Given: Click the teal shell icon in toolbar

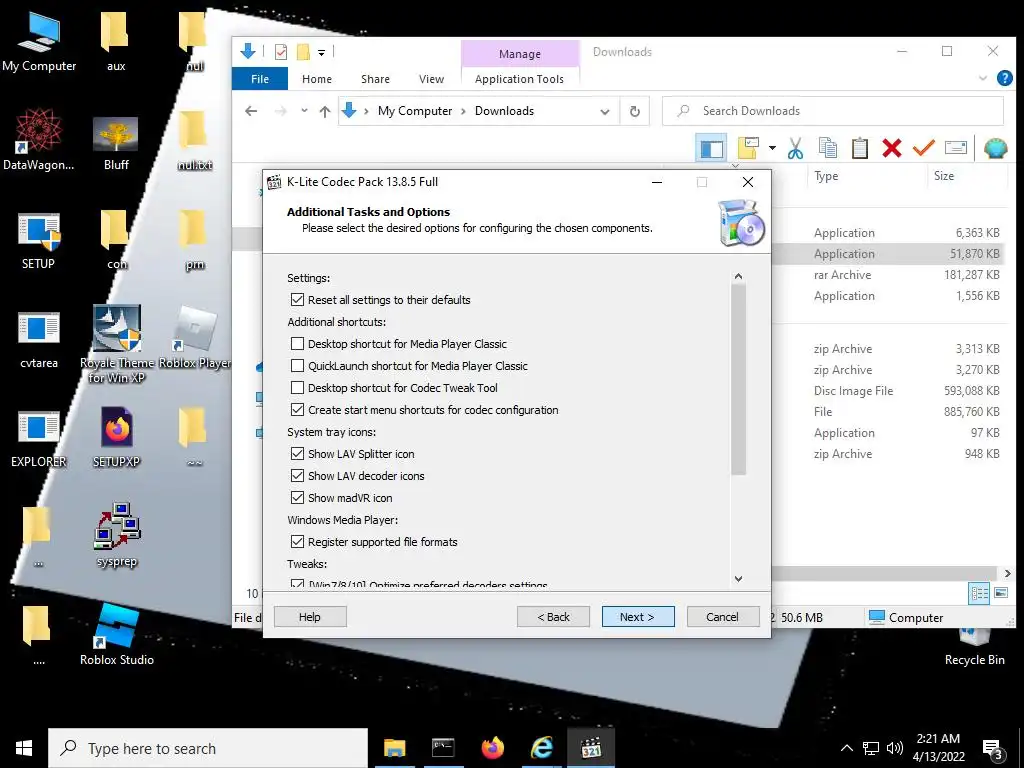Looking at the screenshot, I should 995,149.
